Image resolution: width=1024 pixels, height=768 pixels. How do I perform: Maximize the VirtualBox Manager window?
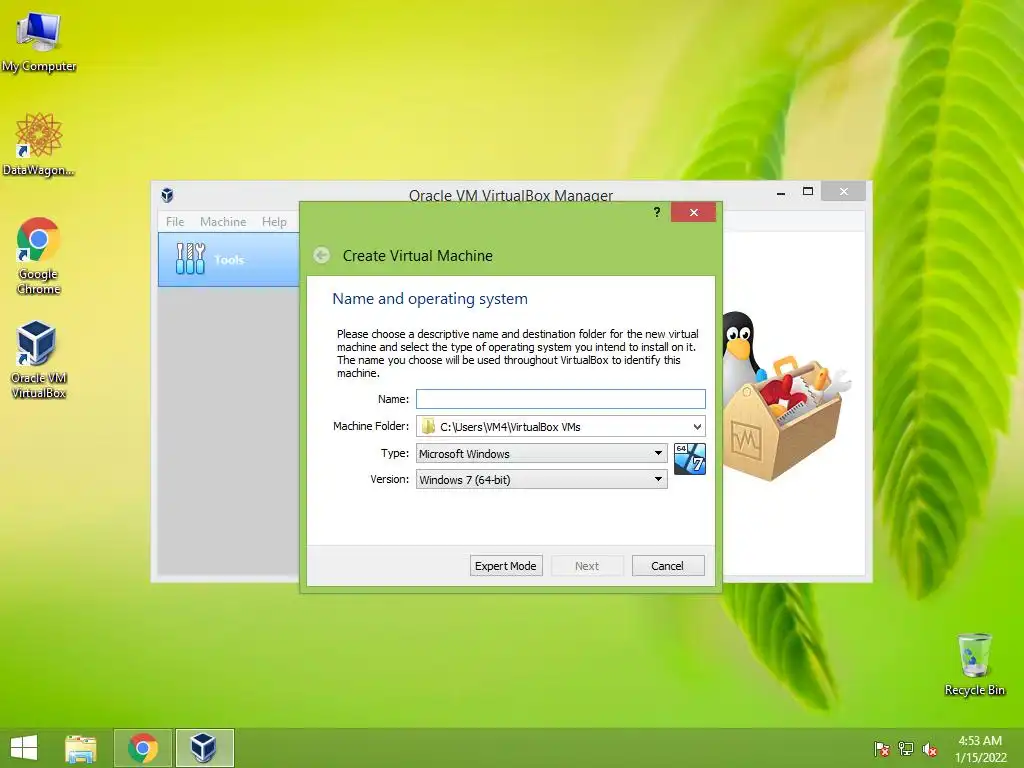click(x=808, y=191)
